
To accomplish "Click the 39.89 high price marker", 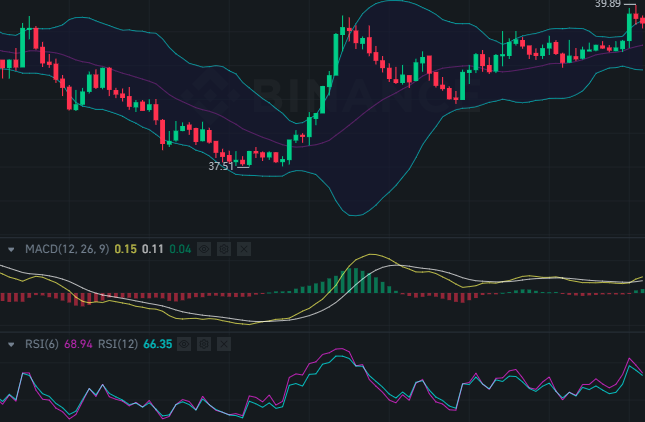I will (x=608, y=4).
